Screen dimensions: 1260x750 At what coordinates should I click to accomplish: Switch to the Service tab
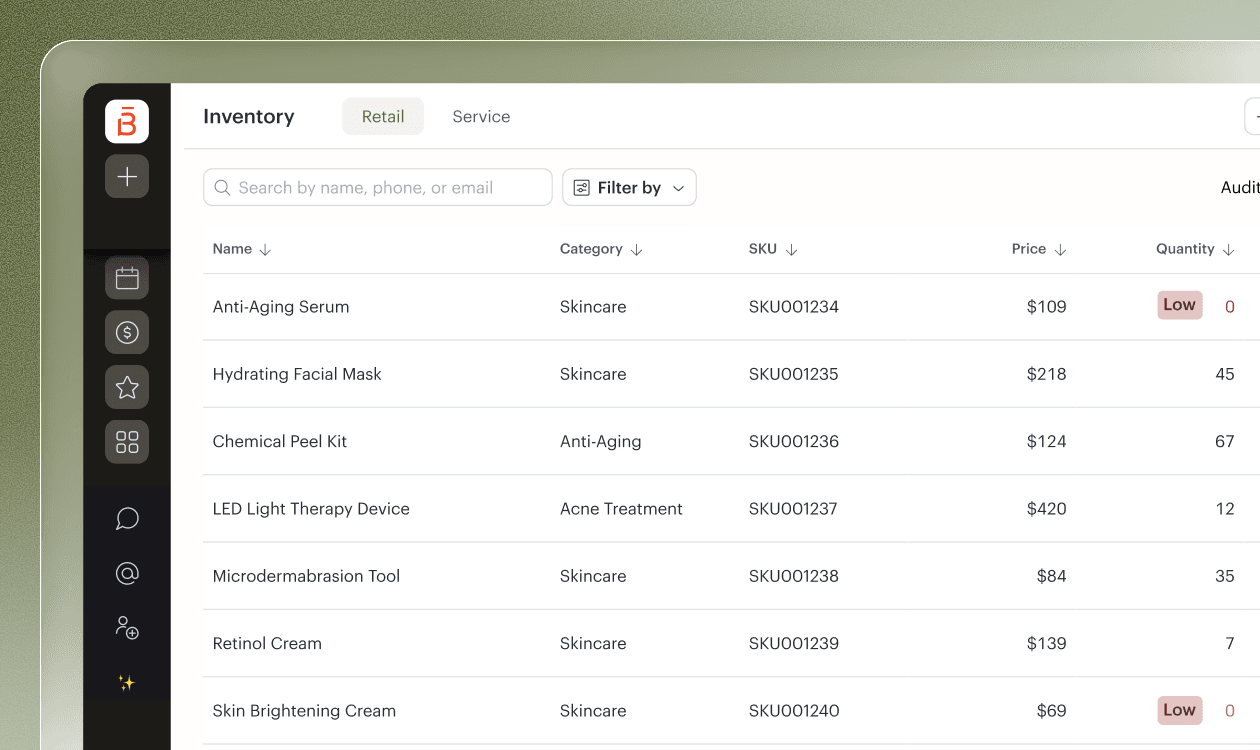point(481,117)
